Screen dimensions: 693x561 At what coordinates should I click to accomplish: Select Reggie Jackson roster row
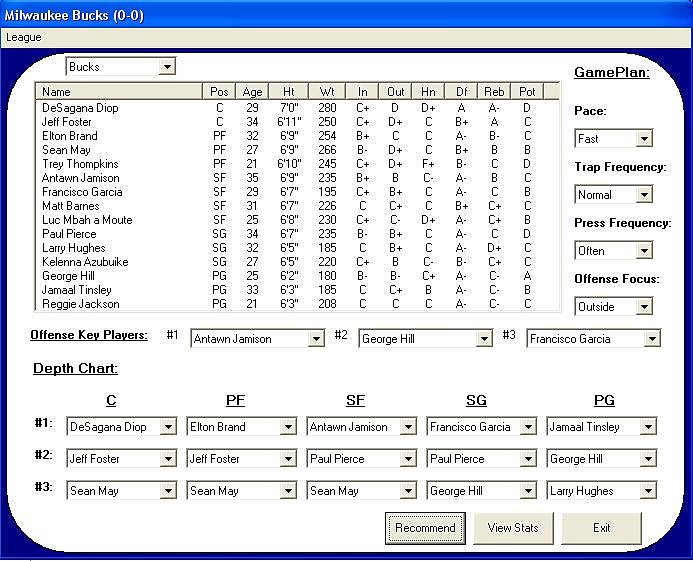297,304
